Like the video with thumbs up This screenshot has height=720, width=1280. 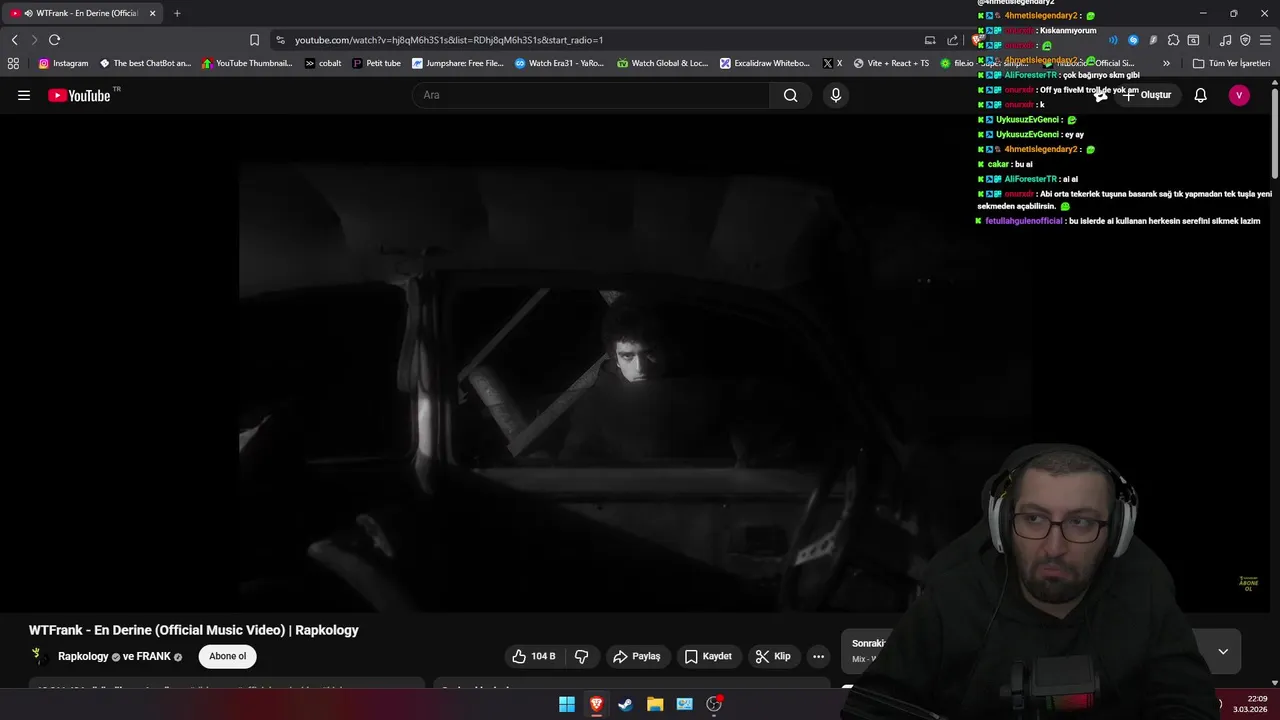click(534, 656)
